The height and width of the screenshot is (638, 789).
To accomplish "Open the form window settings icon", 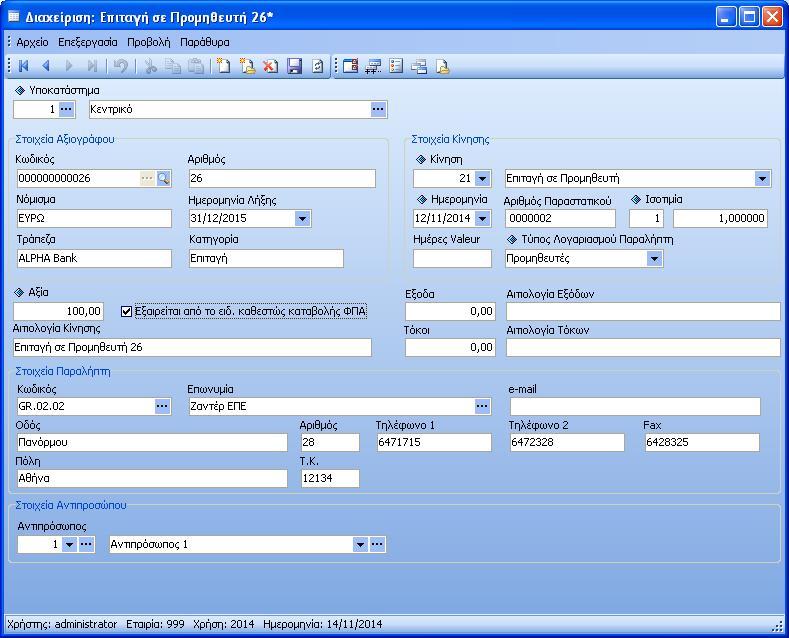I will 350,66.
